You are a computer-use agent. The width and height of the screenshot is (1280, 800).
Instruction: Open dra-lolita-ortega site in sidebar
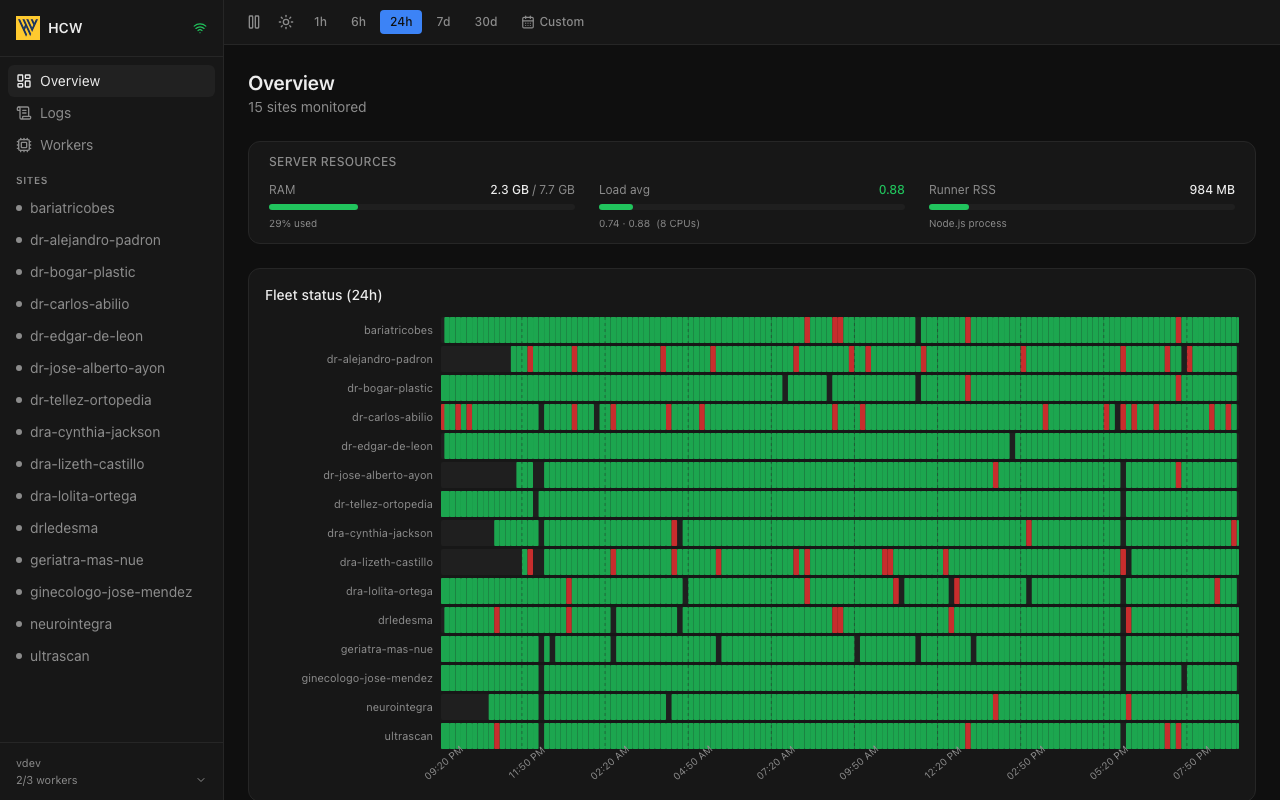pyautogui.click(x=111, y=496)
